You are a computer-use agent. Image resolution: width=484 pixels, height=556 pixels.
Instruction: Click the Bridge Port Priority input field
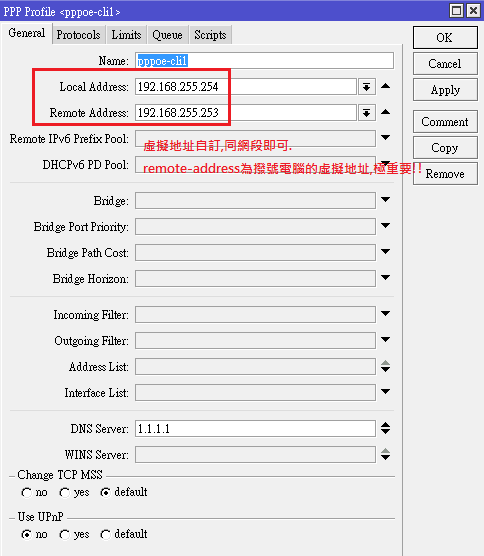(255, 226)
